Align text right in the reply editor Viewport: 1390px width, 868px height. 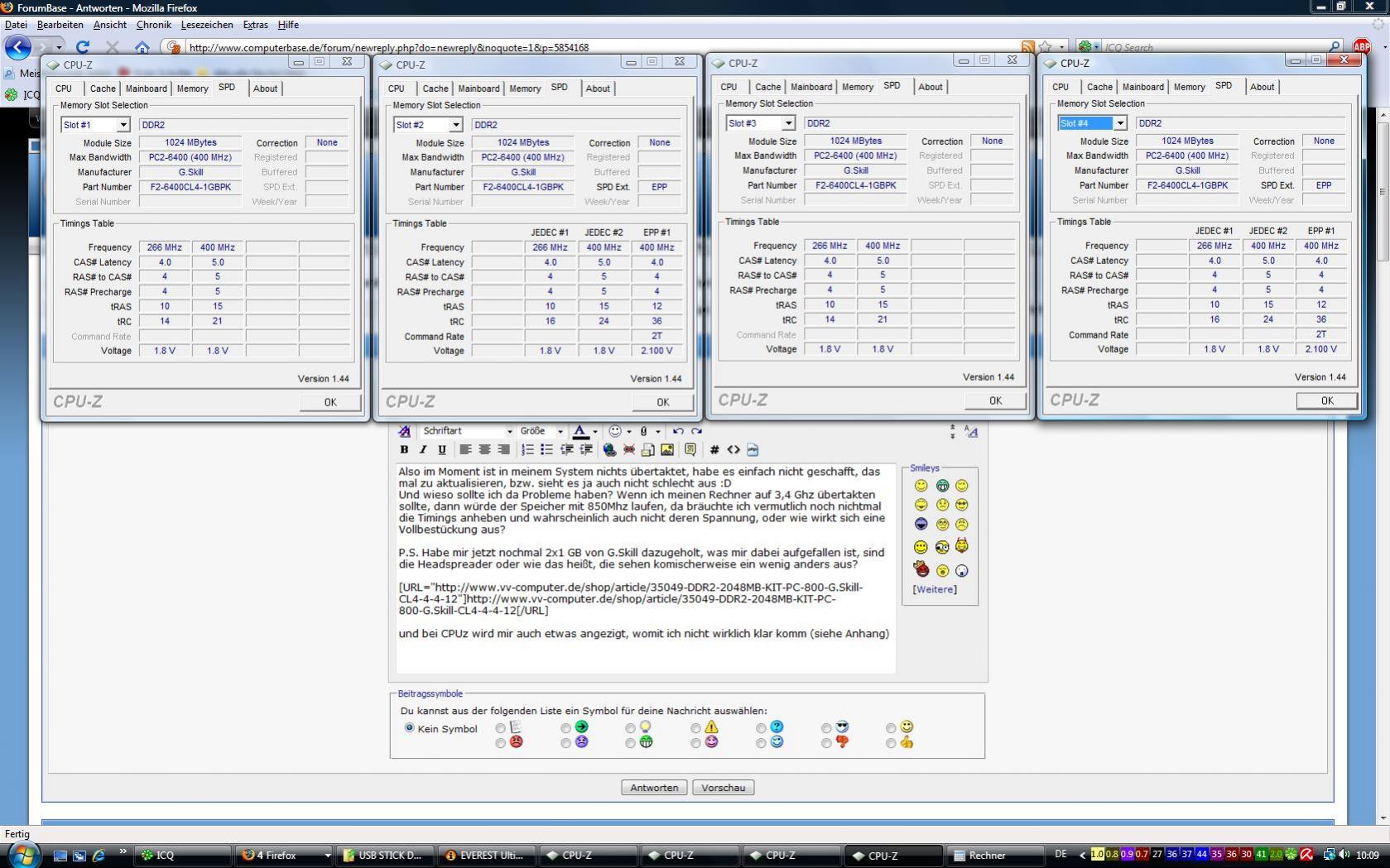click(503, 450)
